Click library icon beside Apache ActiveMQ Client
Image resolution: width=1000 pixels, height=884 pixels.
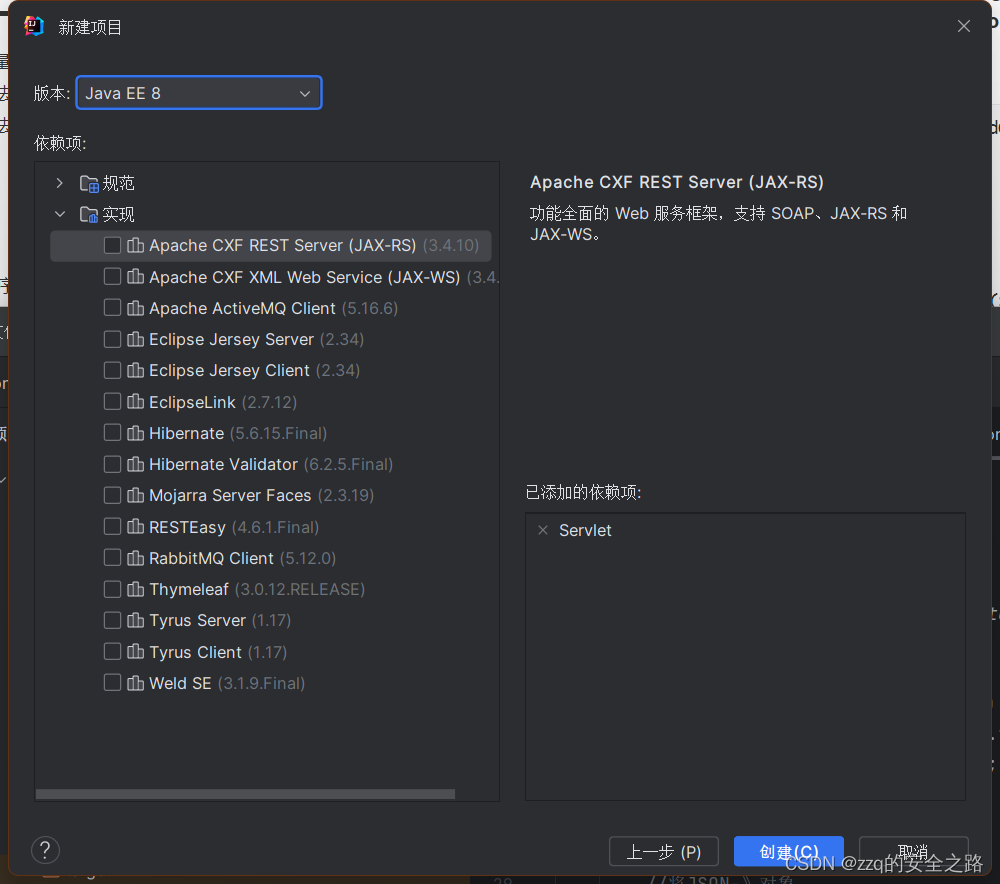[135, 308]
